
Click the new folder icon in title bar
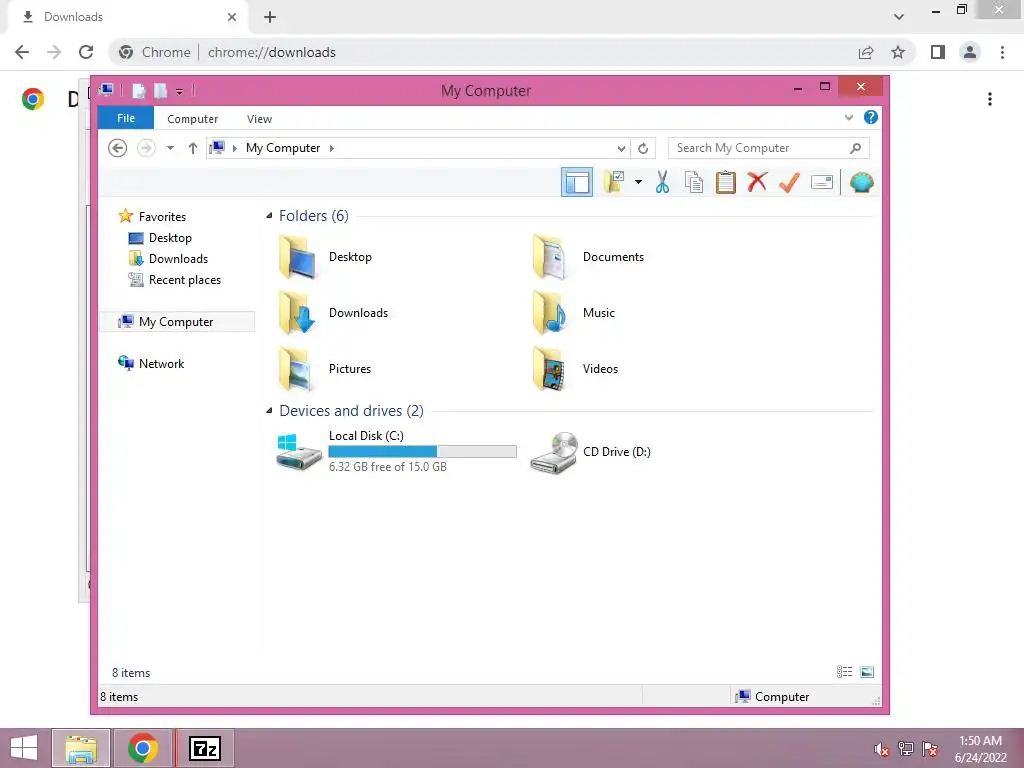point(160,91)
